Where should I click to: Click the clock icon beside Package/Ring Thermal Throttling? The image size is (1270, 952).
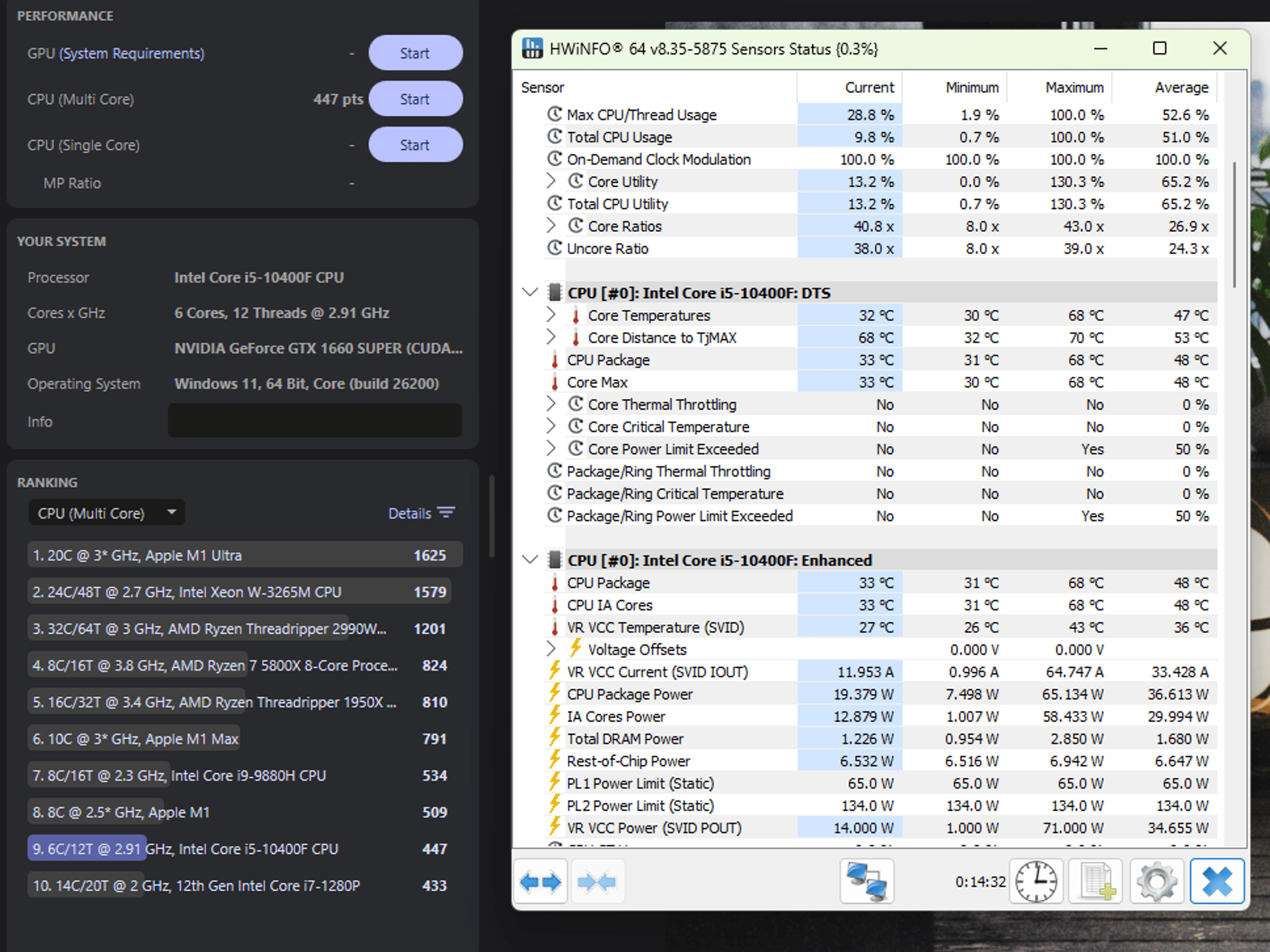pos(555,471)
